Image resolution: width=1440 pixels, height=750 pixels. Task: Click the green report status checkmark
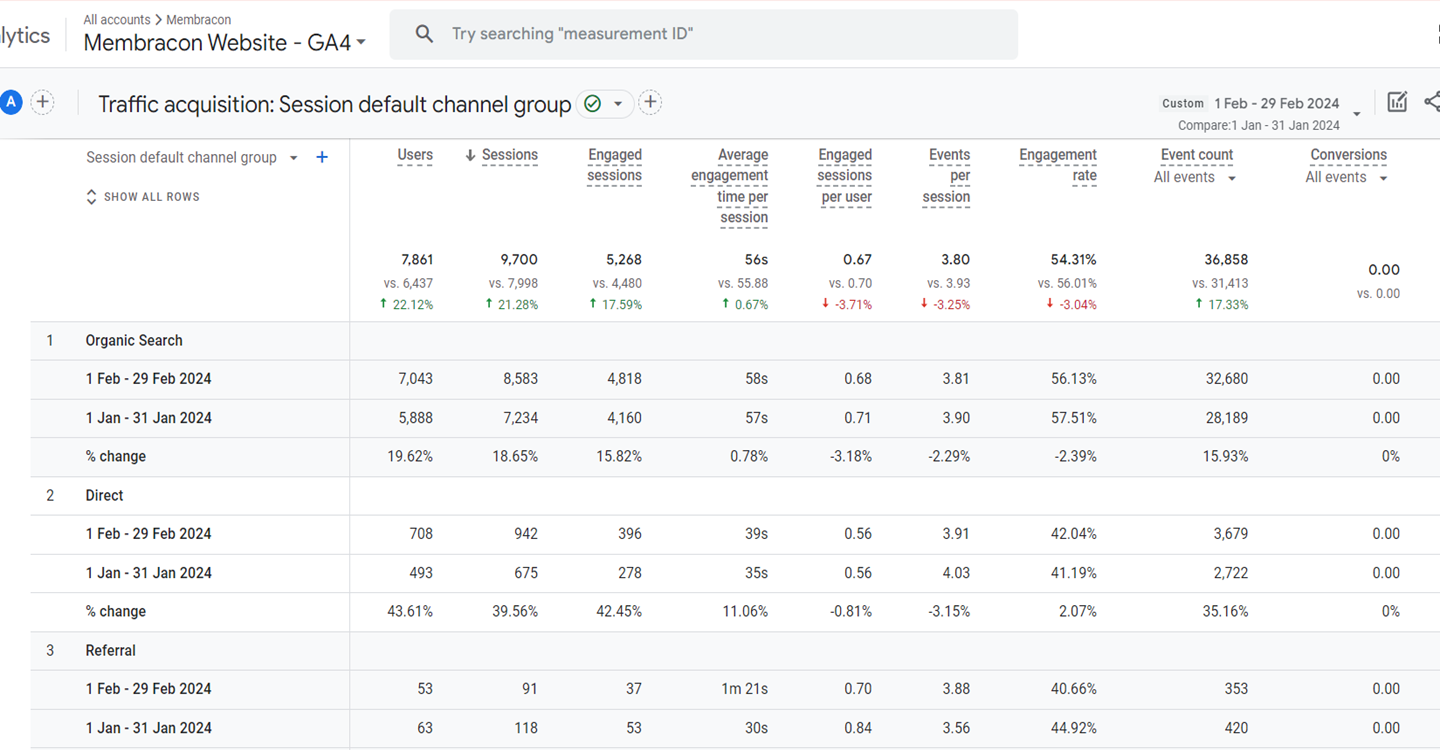592,104
